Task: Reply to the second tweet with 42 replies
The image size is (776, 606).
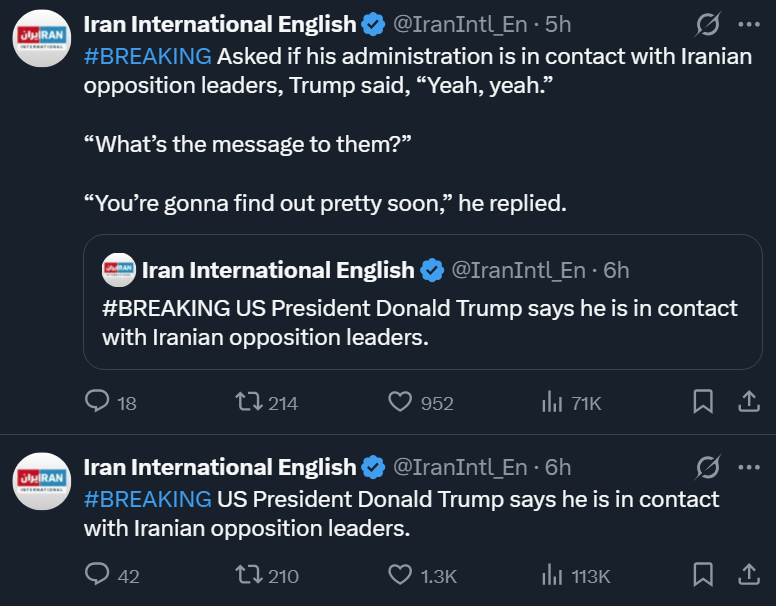Action: click(x=98, y=575)
